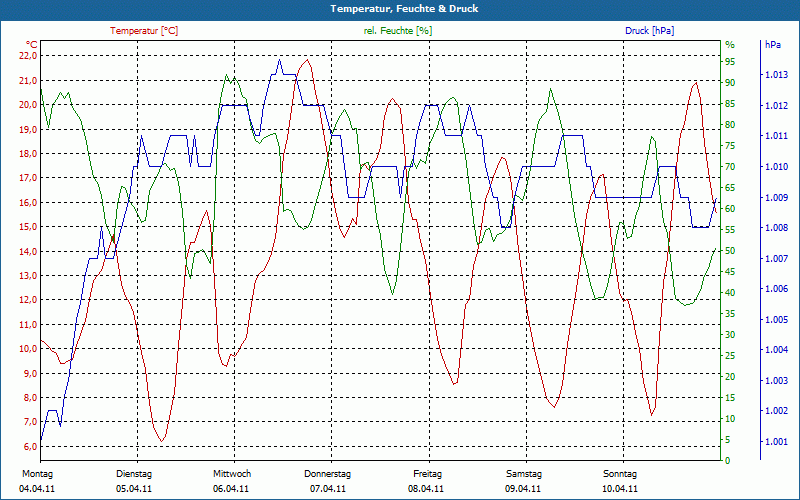Click the '°C' unit label on temperature axis
Viewport: 800px width, 500px height.
click(32, 44)
